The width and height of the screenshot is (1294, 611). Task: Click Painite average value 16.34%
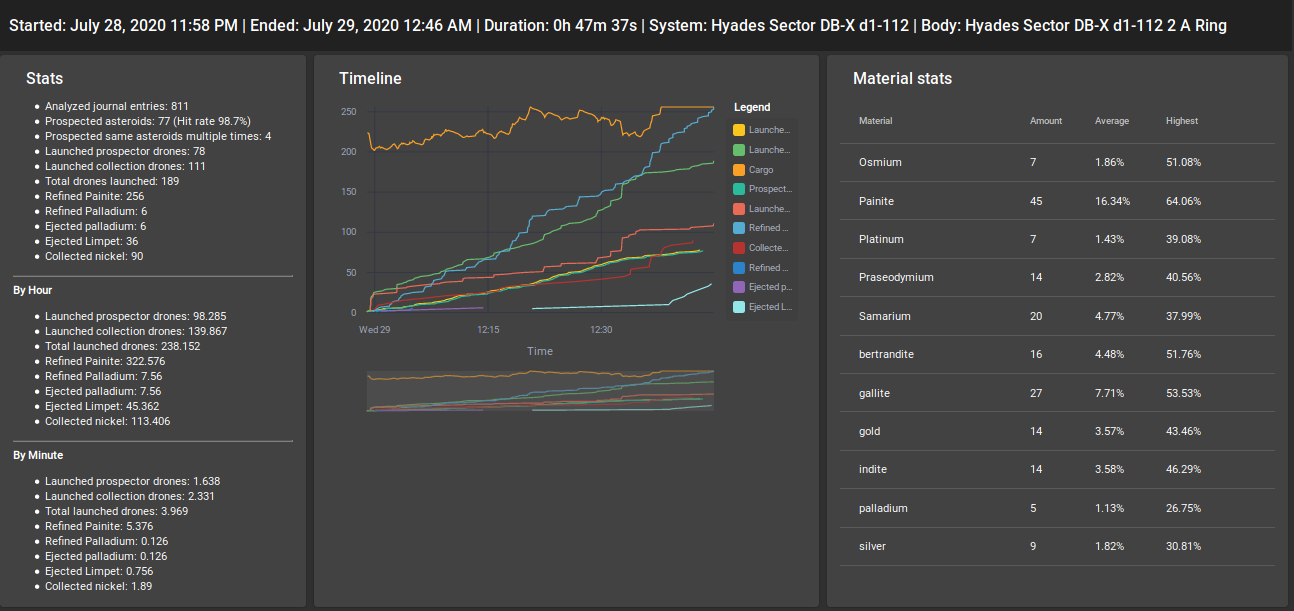(x=1112, y=201)
